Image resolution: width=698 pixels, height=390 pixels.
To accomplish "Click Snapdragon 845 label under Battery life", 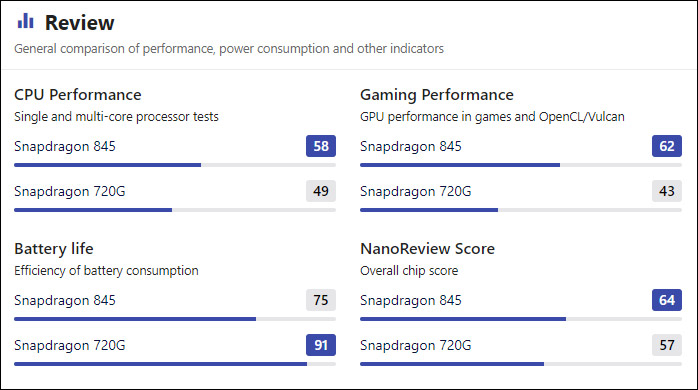I will 65,301.
